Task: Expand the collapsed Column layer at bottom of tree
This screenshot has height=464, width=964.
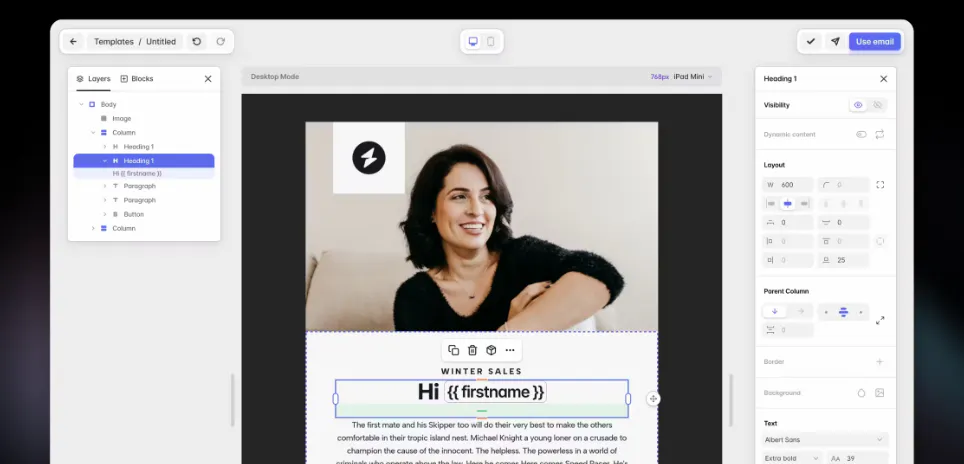Action: 93,229
